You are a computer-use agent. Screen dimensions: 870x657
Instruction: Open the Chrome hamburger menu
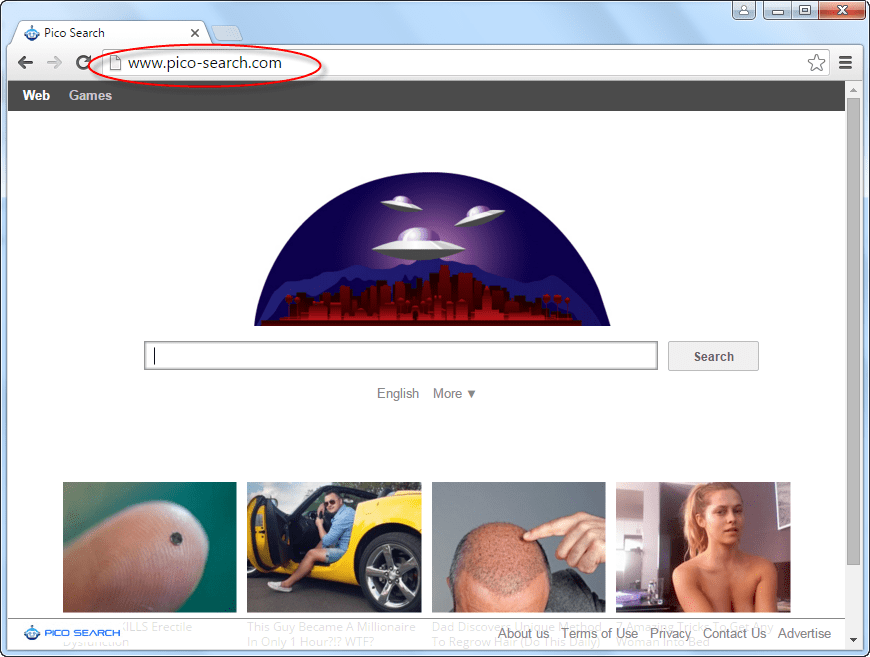(x=846, y=63)
